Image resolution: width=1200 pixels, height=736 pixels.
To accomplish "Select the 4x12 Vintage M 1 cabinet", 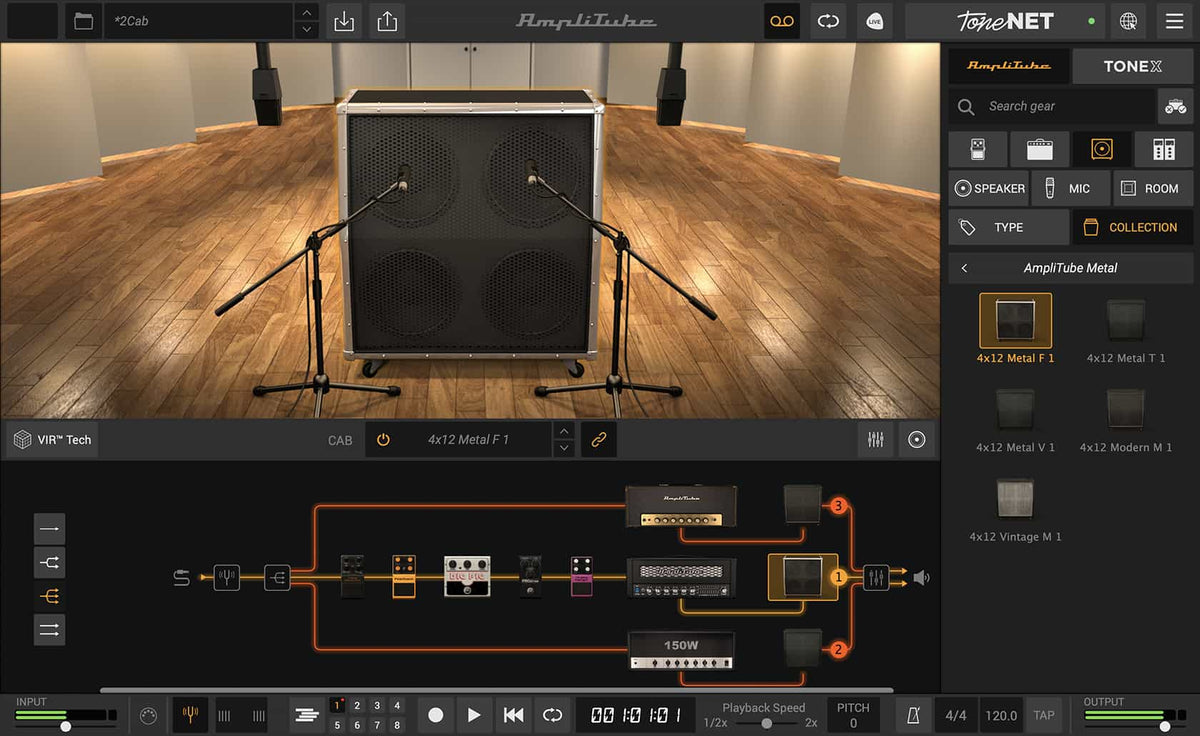I will pyautogui.click(x=1015, y=508).
